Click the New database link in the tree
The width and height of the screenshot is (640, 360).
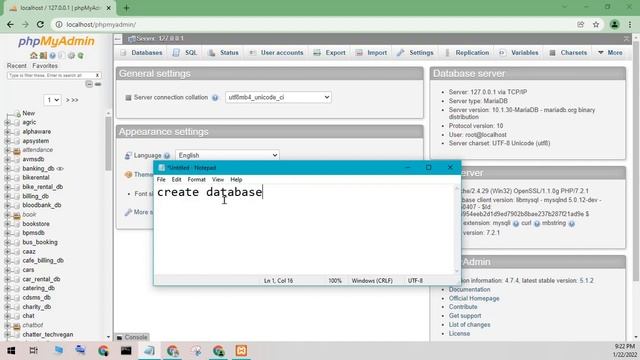29,113
